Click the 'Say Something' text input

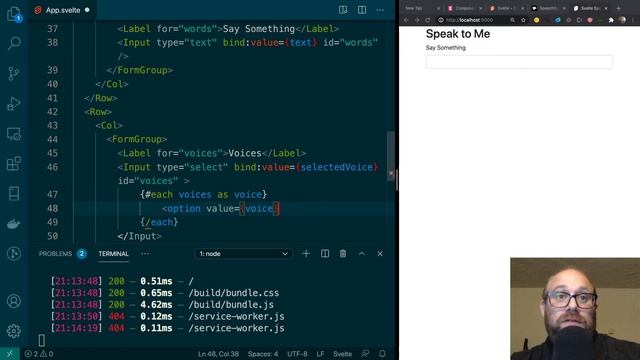coord(519,62)
